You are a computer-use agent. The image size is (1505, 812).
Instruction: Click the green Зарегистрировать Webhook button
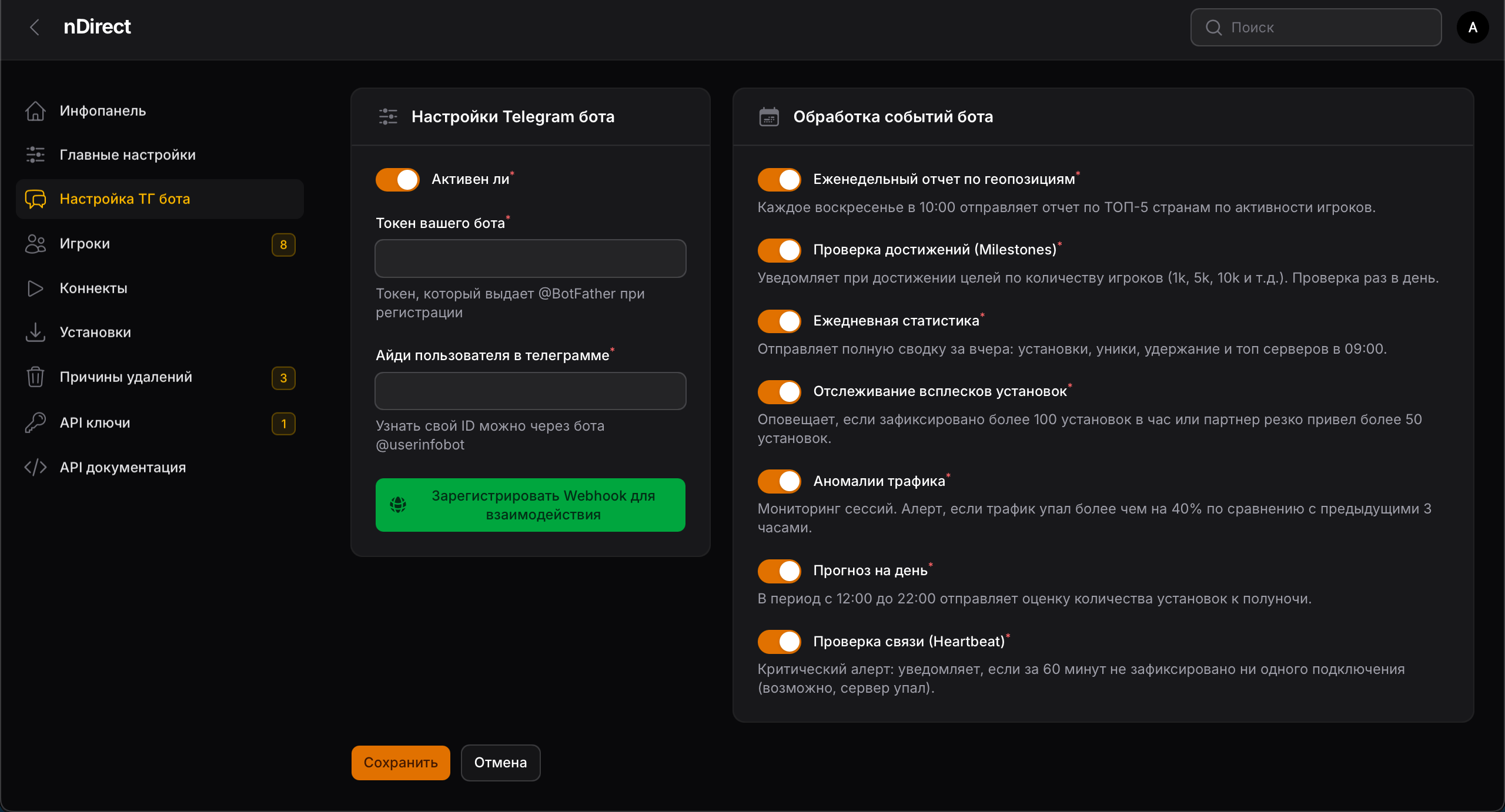click(x=530, y=505)
